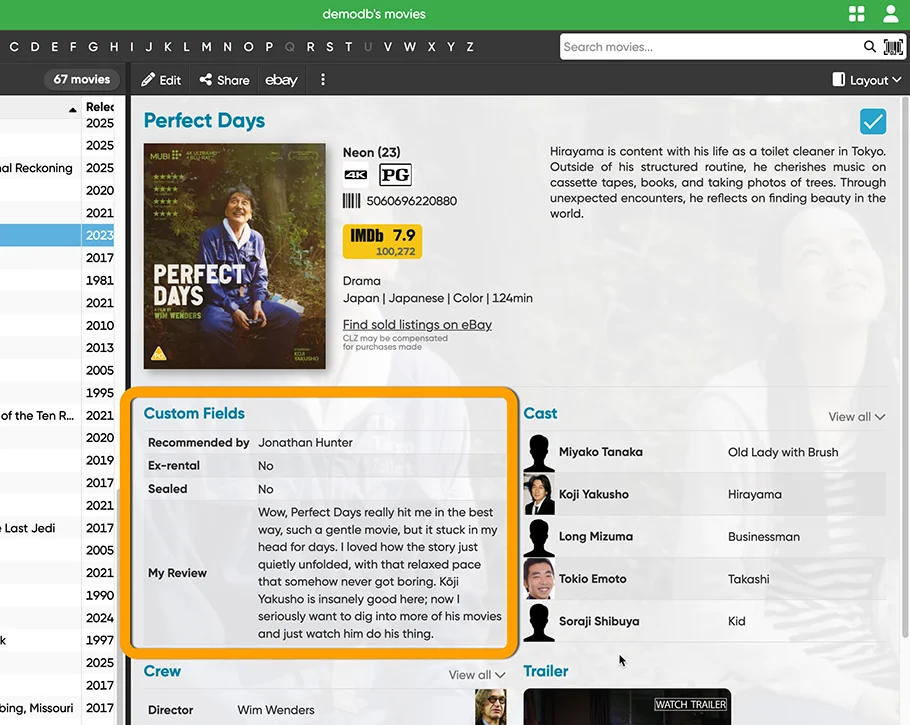Expand View all in Cast section
The height and width of the screenshot is (725, 910).
pos(857,417)
